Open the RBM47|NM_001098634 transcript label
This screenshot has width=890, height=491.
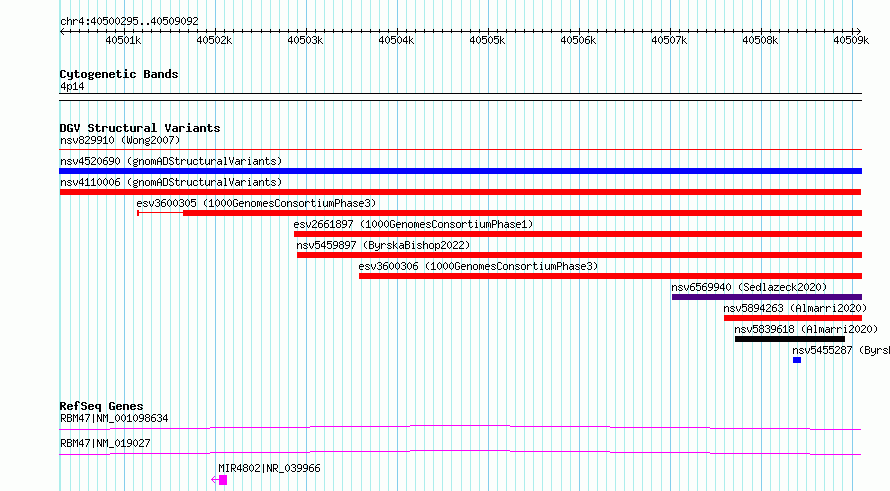114,418
